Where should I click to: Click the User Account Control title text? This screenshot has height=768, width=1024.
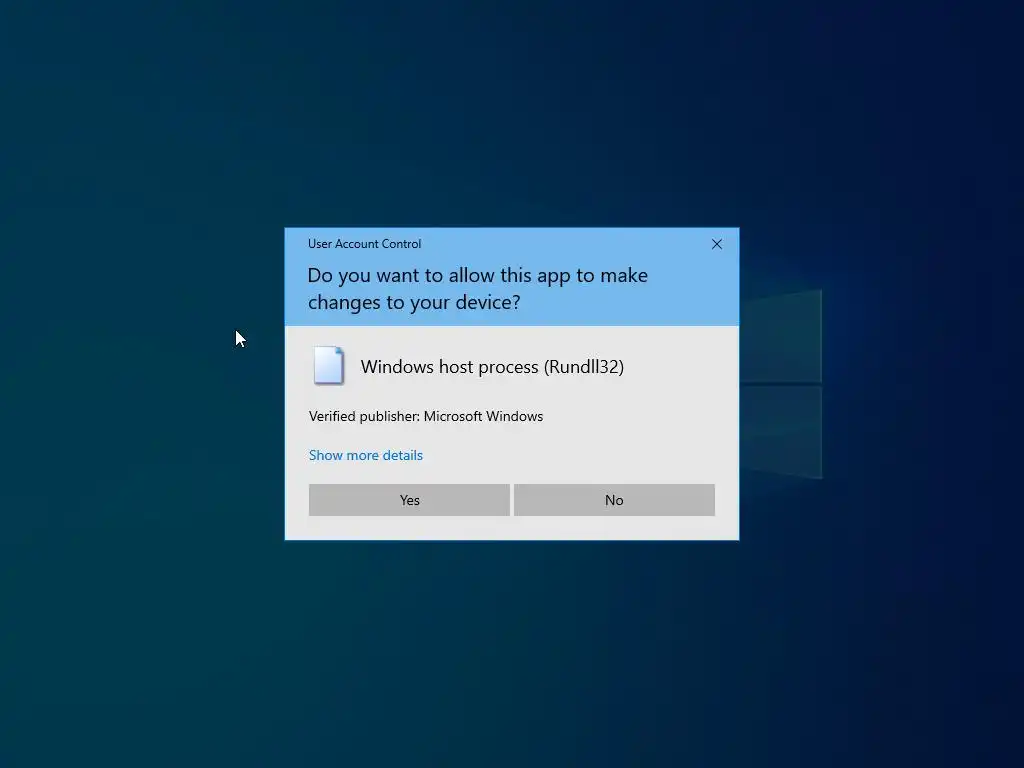(x=364, y=244)
